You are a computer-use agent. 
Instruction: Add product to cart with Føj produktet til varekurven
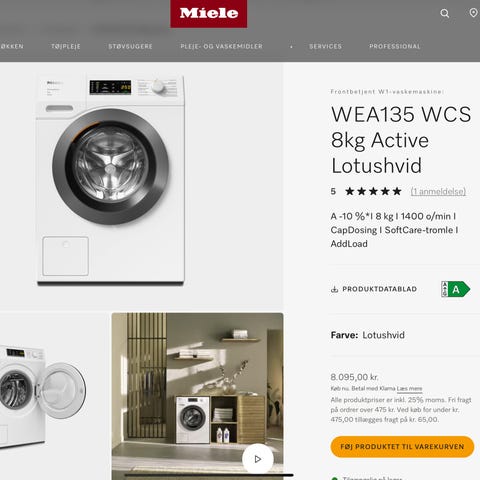(x=402, y=447)
